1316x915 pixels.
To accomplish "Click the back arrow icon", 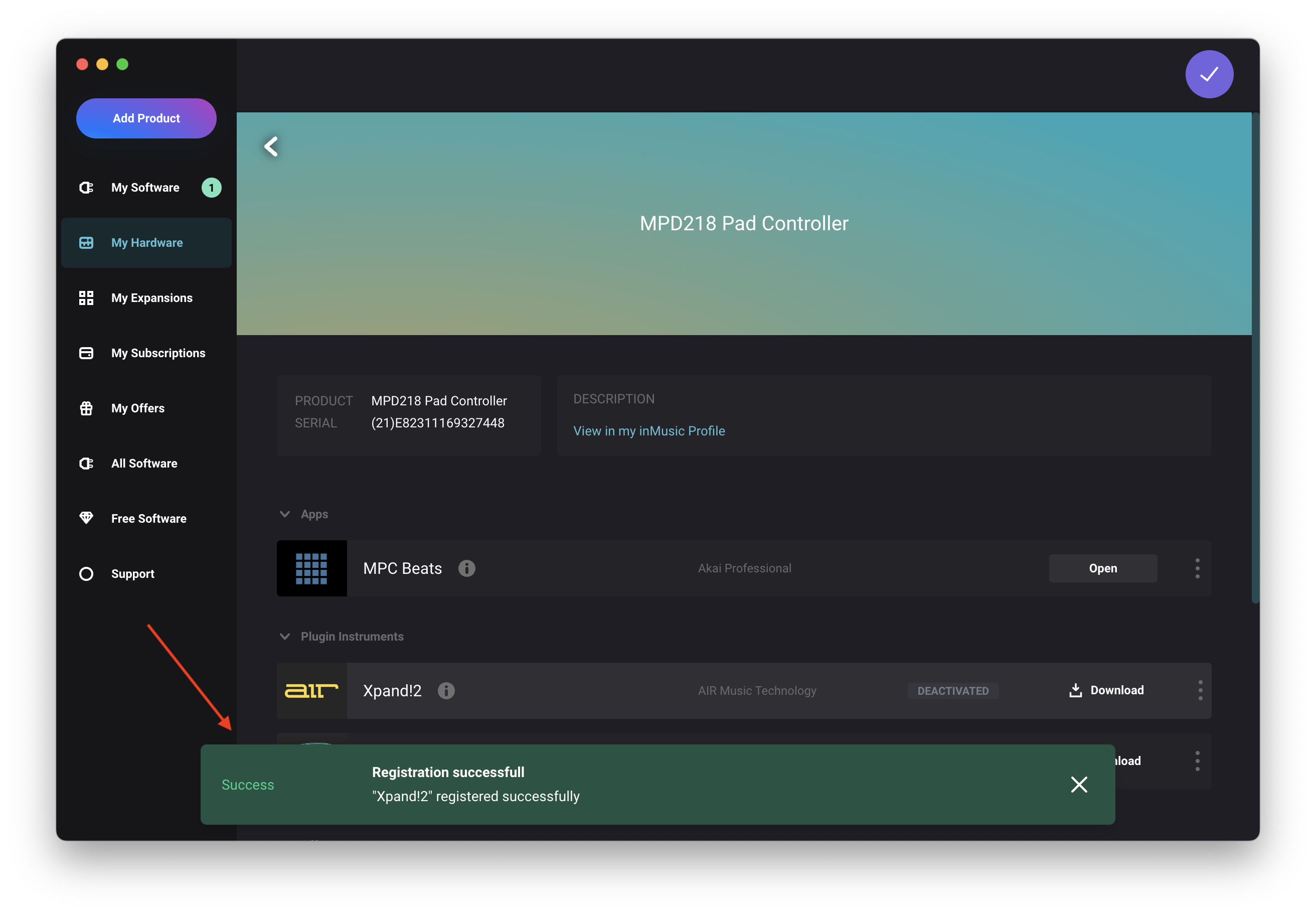I will [x=271, y=146].
